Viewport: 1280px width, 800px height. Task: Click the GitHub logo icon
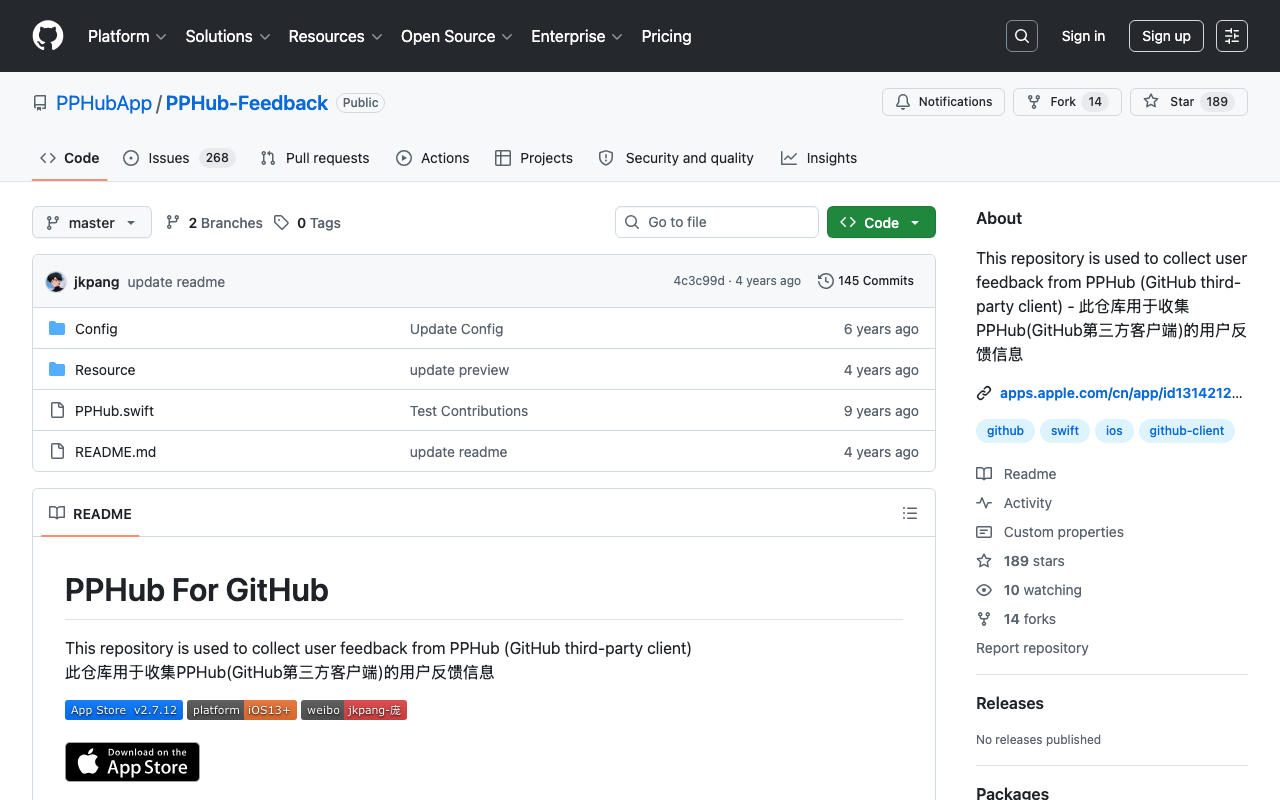48,36
